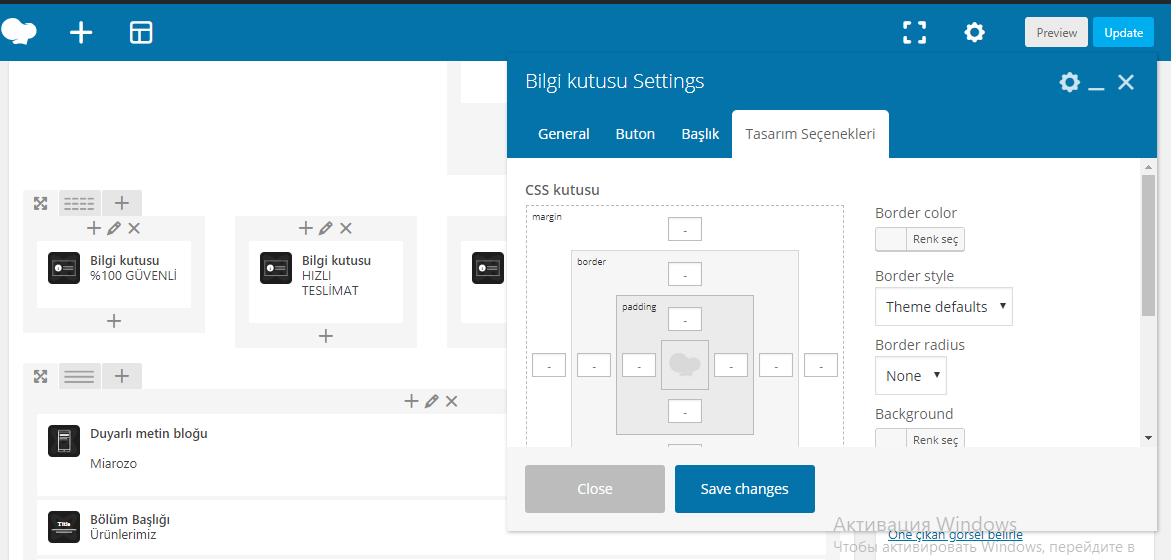Open the General tab
1171x560 pixels.
pos(564,134)
